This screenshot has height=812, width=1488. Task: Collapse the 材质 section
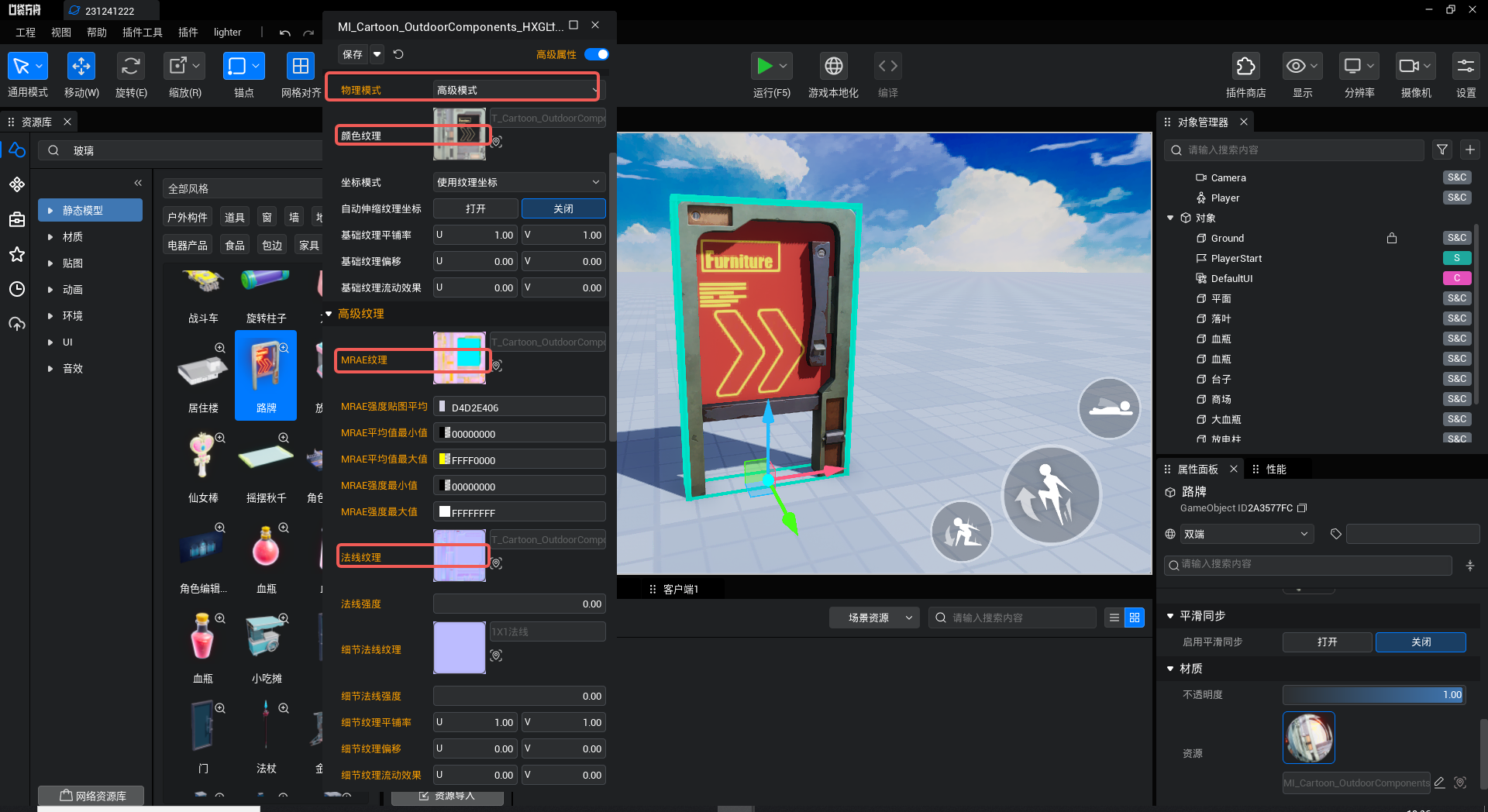pyautogui.click(x=1170, y=668)
